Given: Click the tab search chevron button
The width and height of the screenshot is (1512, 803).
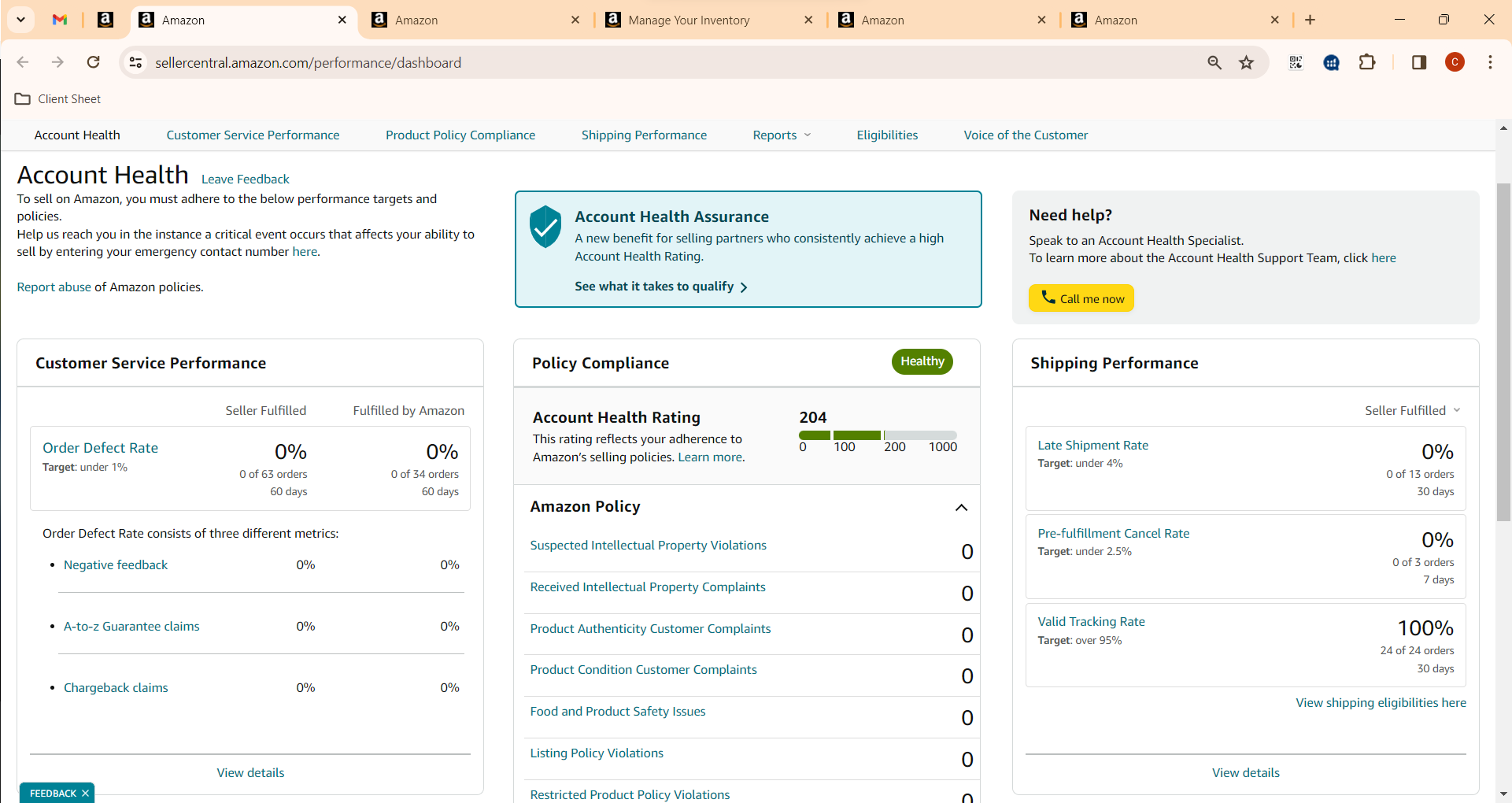Looking at the screenshot, I should pyautogui.click(x=20, y=20).
